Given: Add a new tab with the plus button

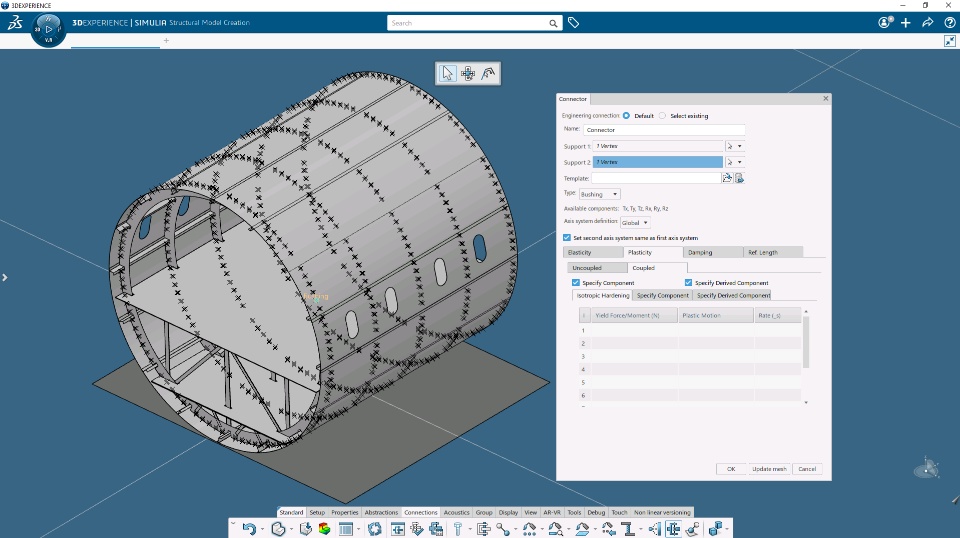Looking at the screenshot, I should tap(166, 40).
